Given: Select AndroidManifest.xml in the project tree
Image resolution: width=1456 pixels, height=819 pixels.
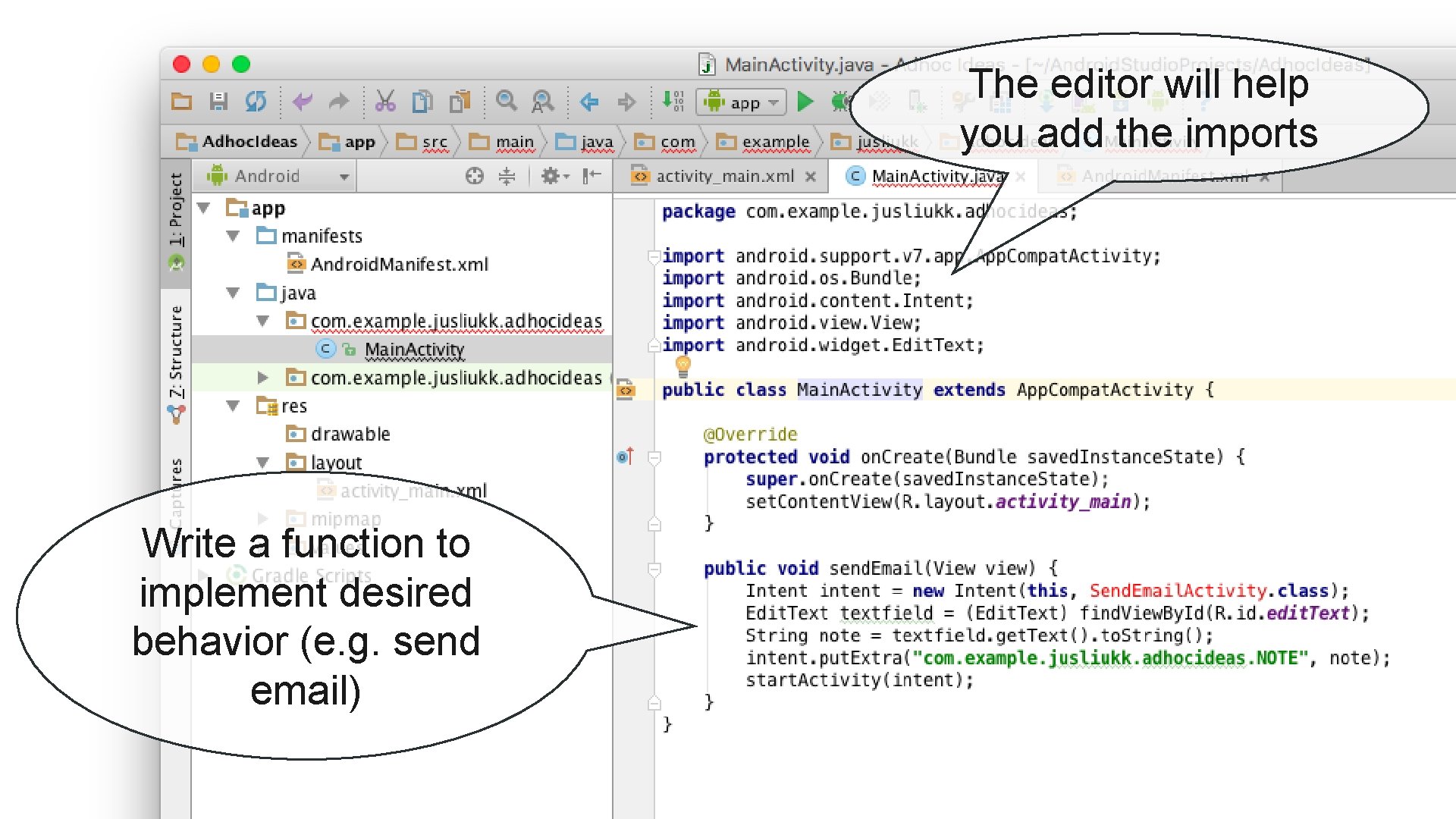Looking at the screenshot, I should [399, 265].
